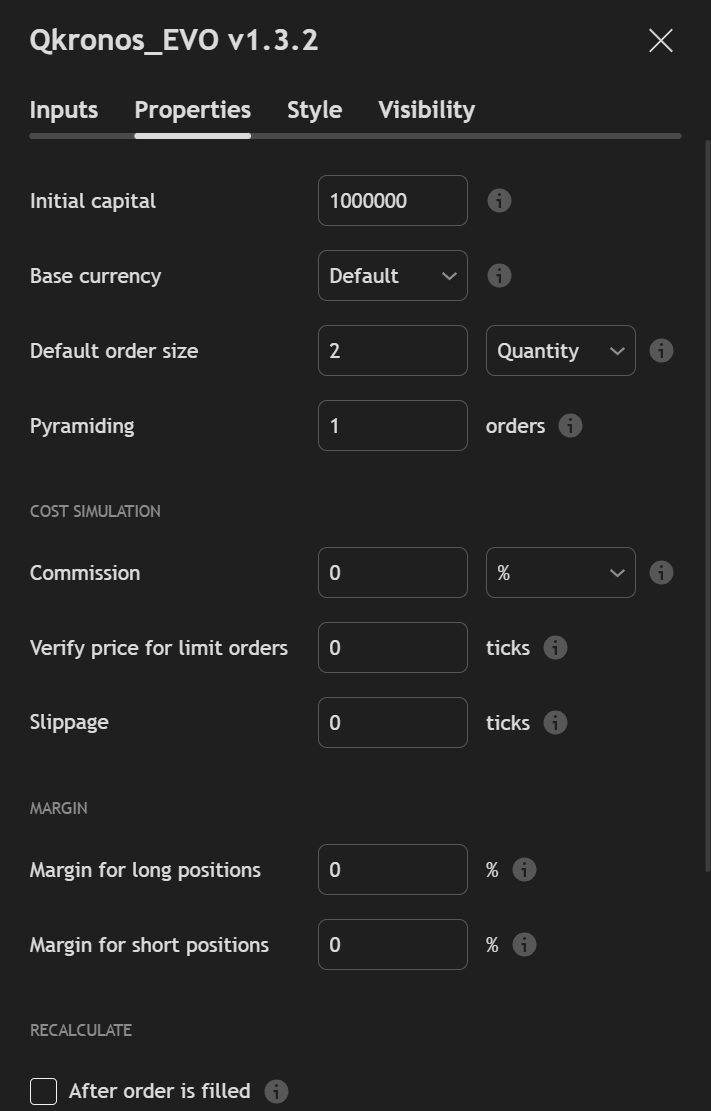The width and height of the screenshot is (711, 1111).
Task: Switch to the Style tab
Action: 314,110
